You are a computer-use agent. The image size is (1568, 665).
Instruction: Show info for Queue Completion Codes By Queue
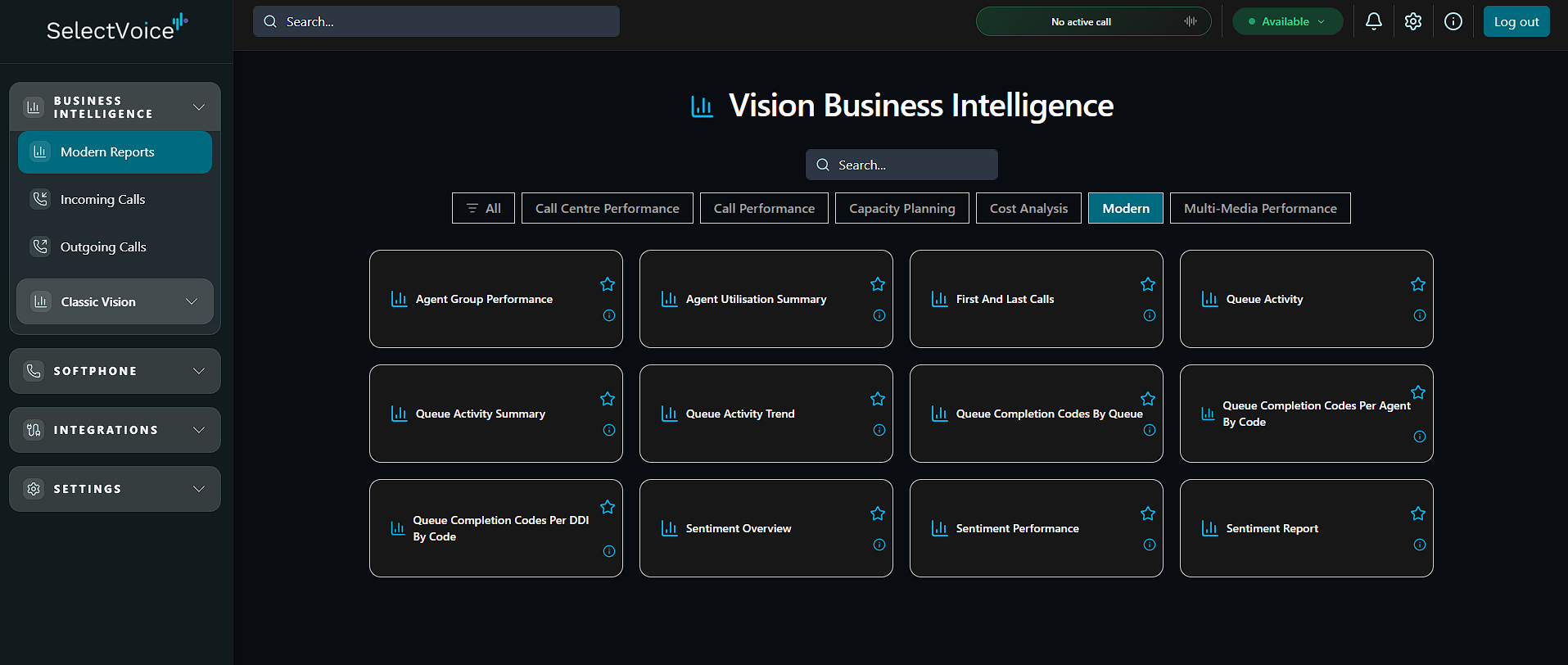click(x=1150, y=430)
